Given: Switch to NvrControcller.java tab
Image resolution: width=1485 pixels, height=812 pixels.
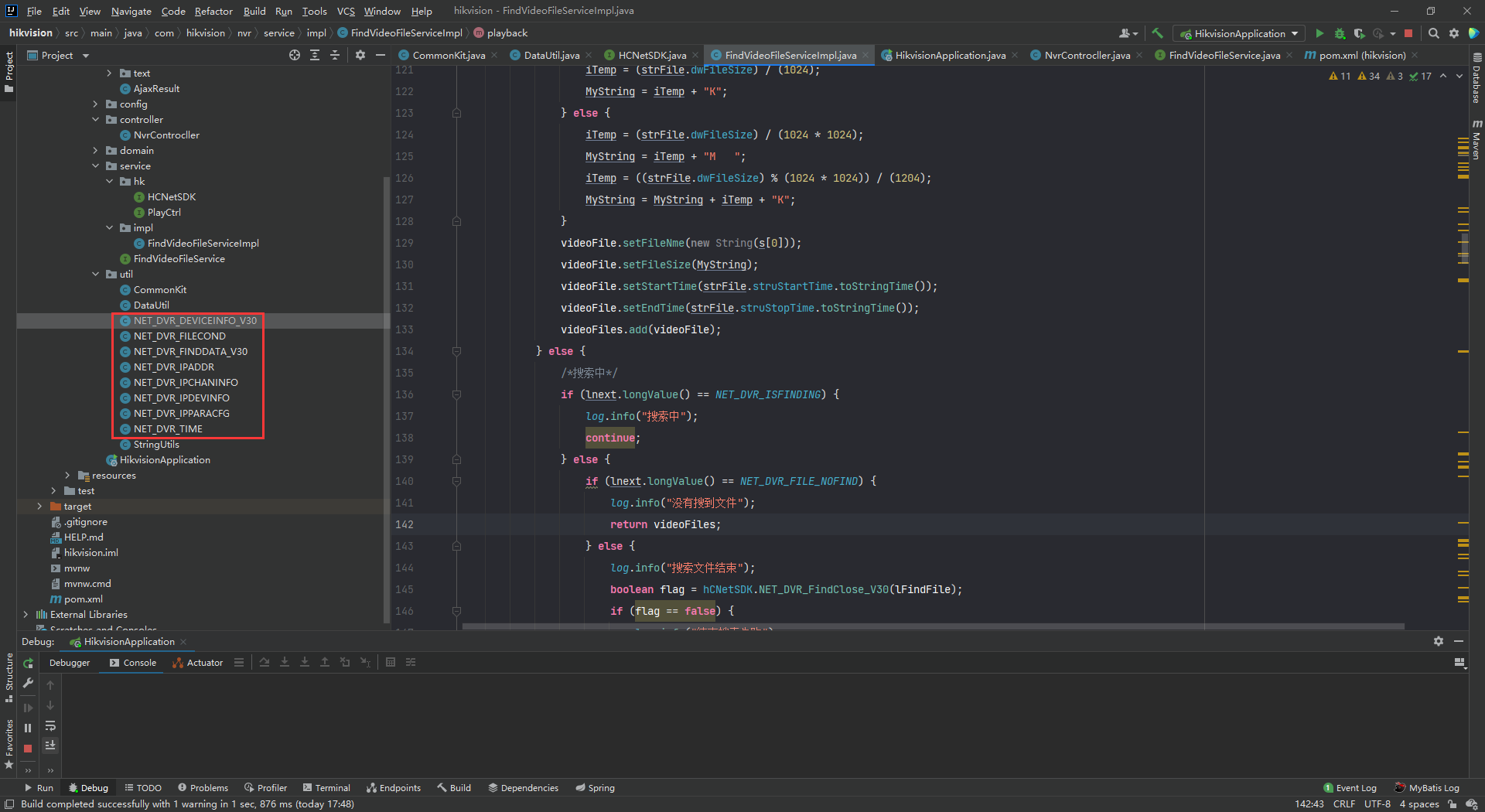Looking at the screenshot, I should 1087,55.
